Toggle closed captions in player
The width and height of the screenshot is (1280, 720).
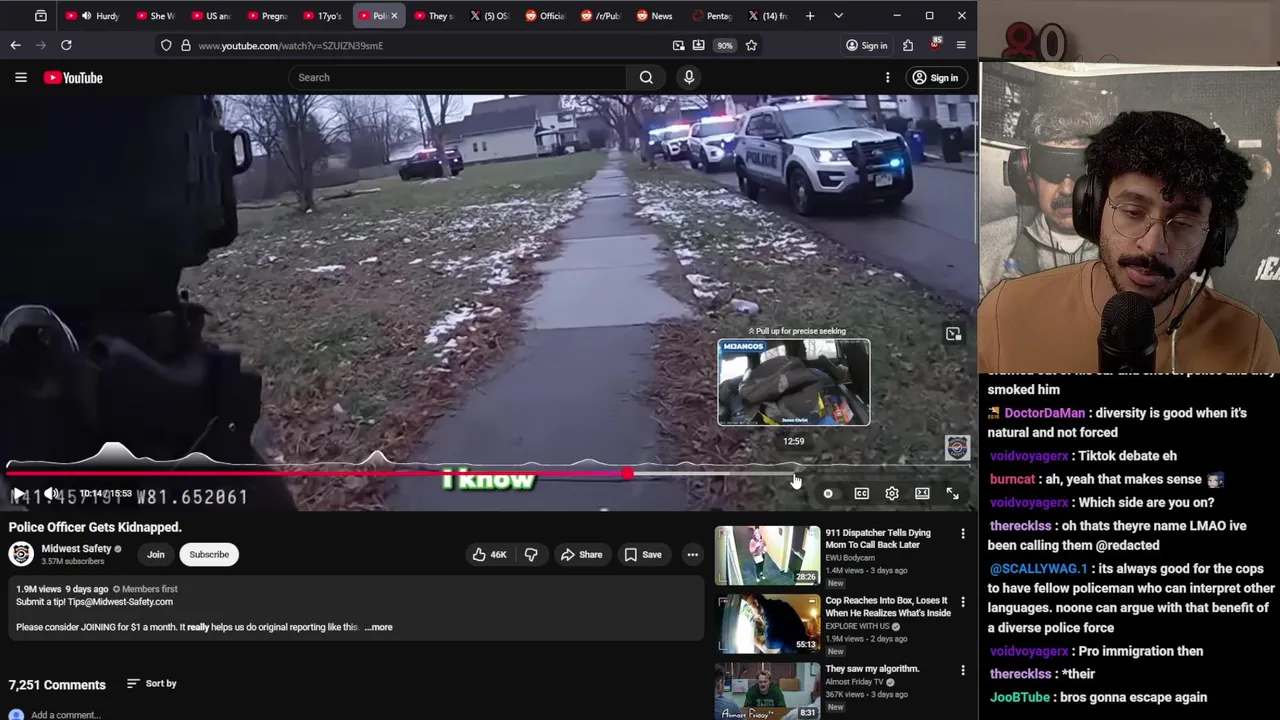click(862, 494)
